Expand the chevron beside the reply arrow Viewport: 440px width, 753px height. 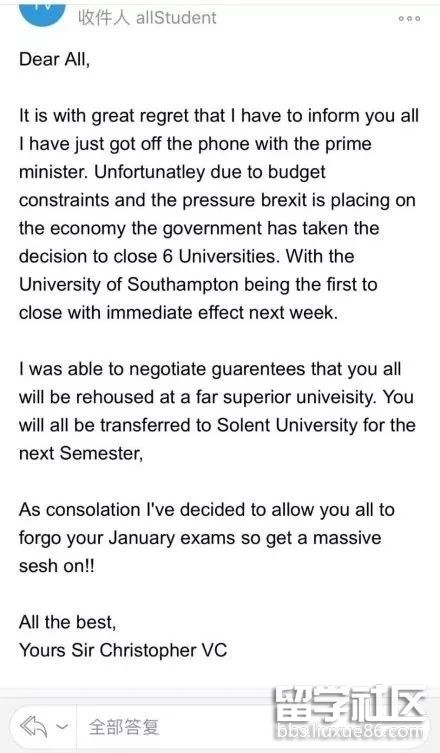62,727
